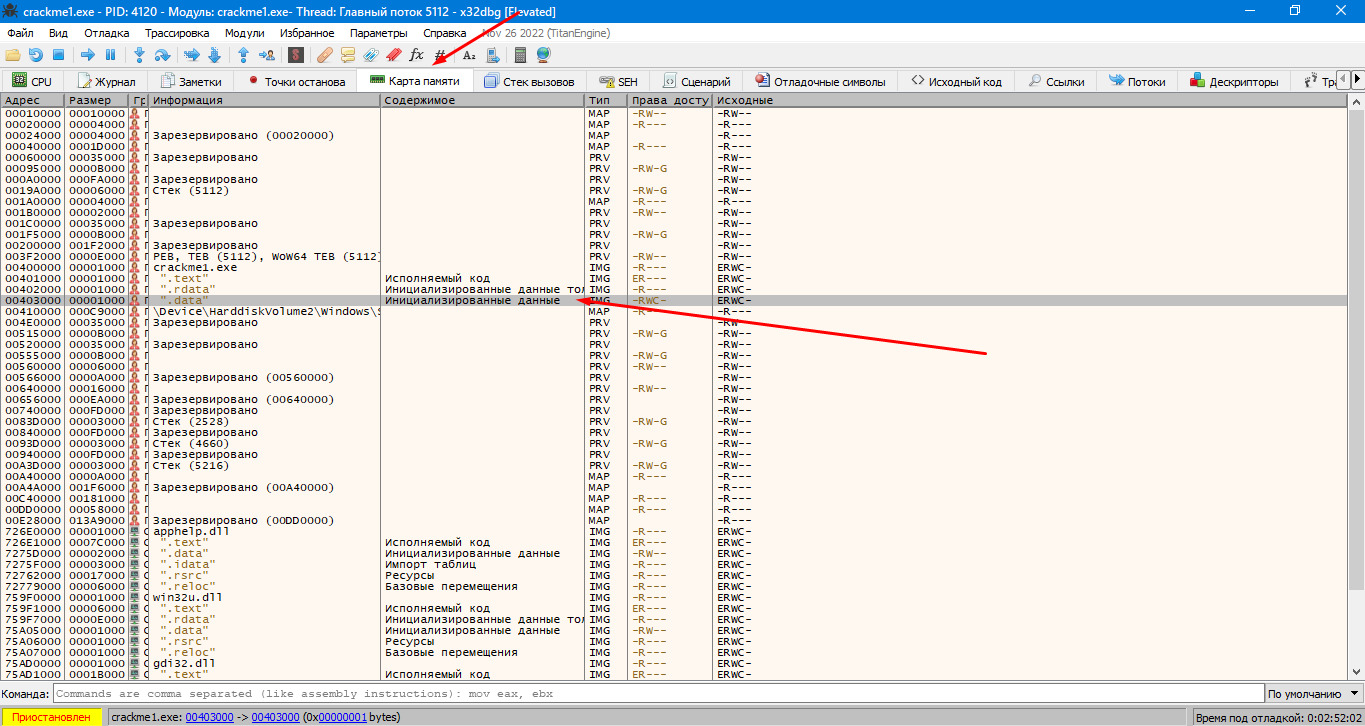Click the Intermodular calls icon

pos(492,55)
